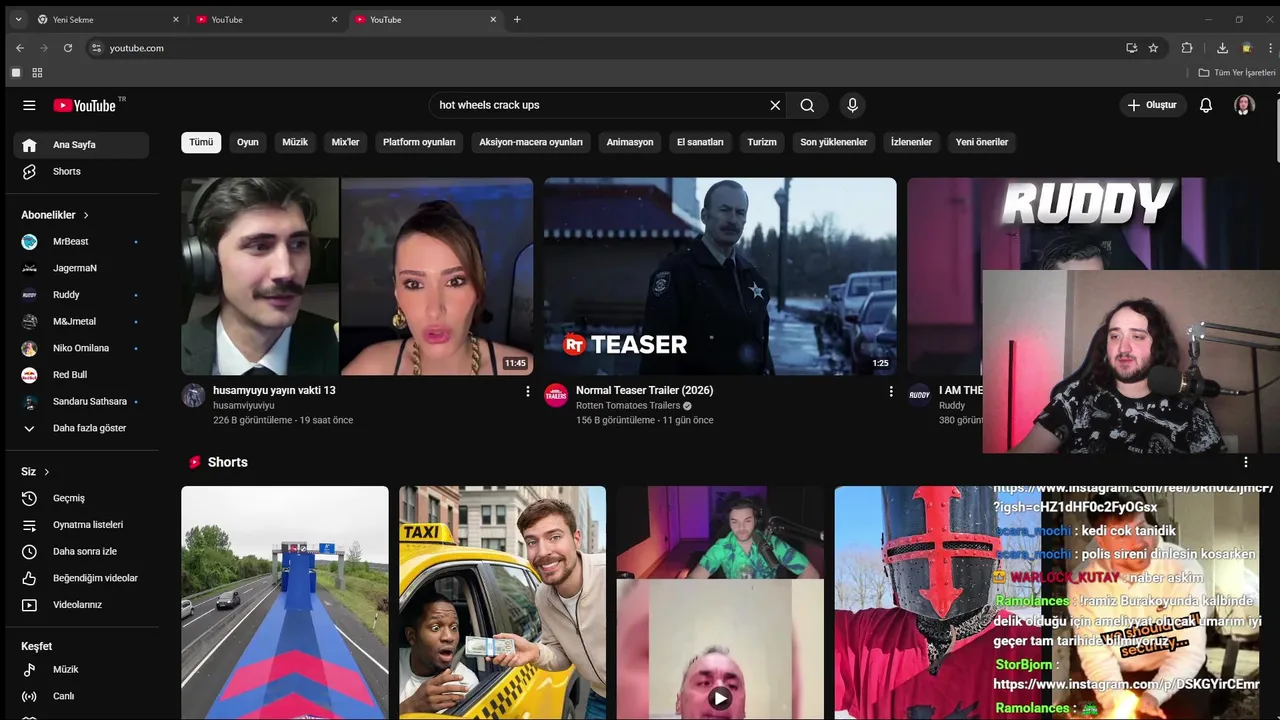
Task: Select the Yeni öneriler chip
Action: click(x=982, y=142)
